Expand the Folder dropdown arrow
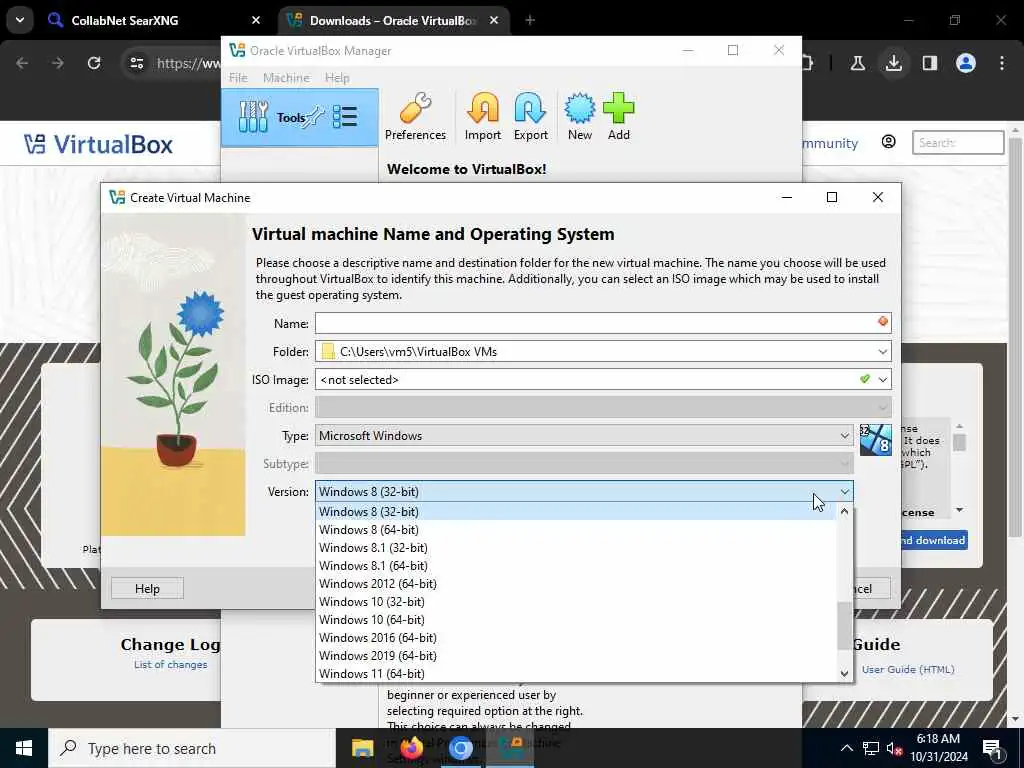 pos(882,351)
